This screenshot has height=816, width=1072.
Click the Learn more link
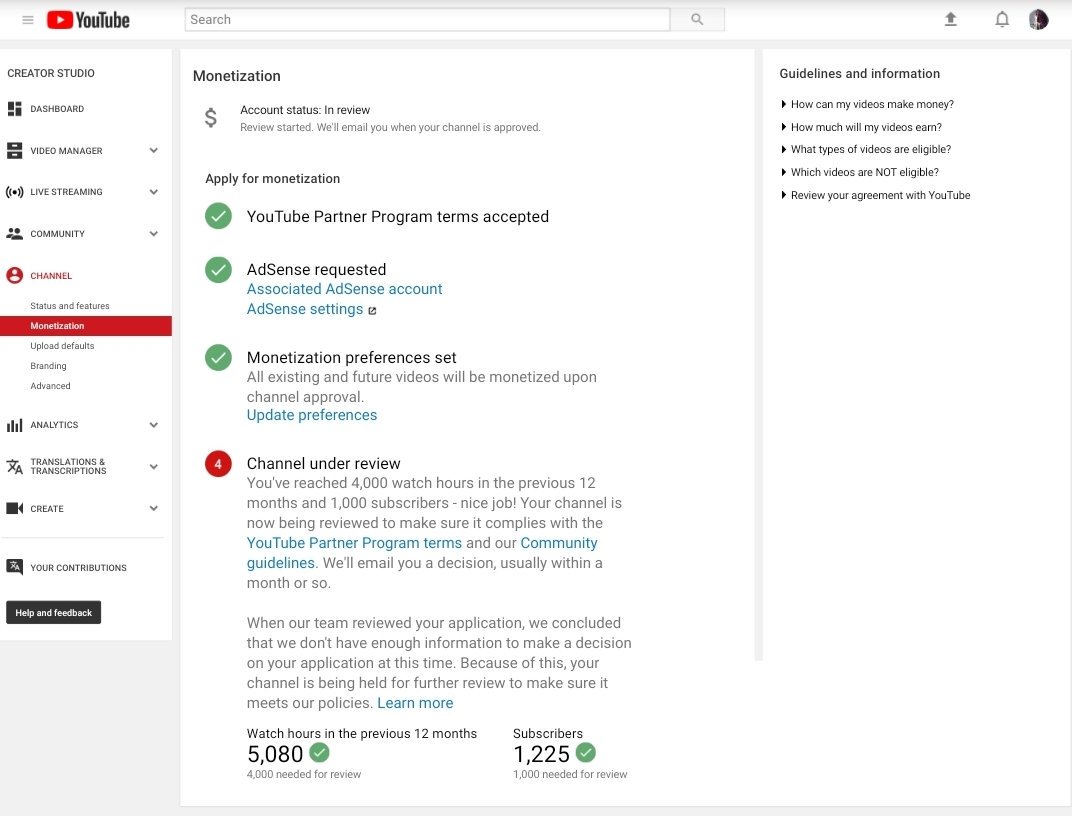(x=415, y=703)
